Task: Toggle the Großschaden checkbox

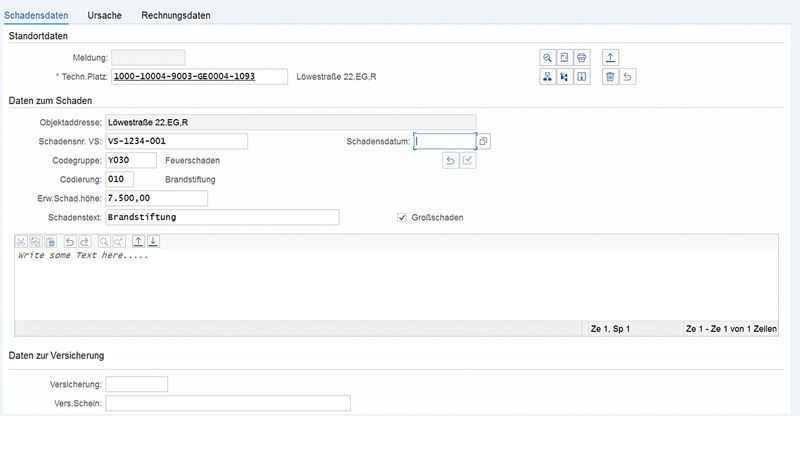Action: (x=402, y=217)
